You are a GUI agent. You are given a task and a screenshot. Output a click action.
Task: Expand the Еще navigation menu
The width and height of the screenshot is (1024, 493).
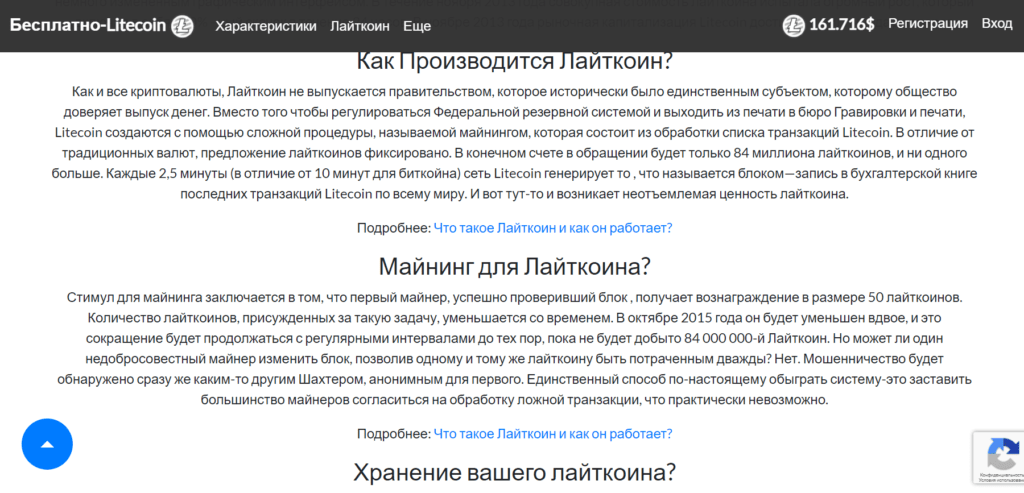417,26
